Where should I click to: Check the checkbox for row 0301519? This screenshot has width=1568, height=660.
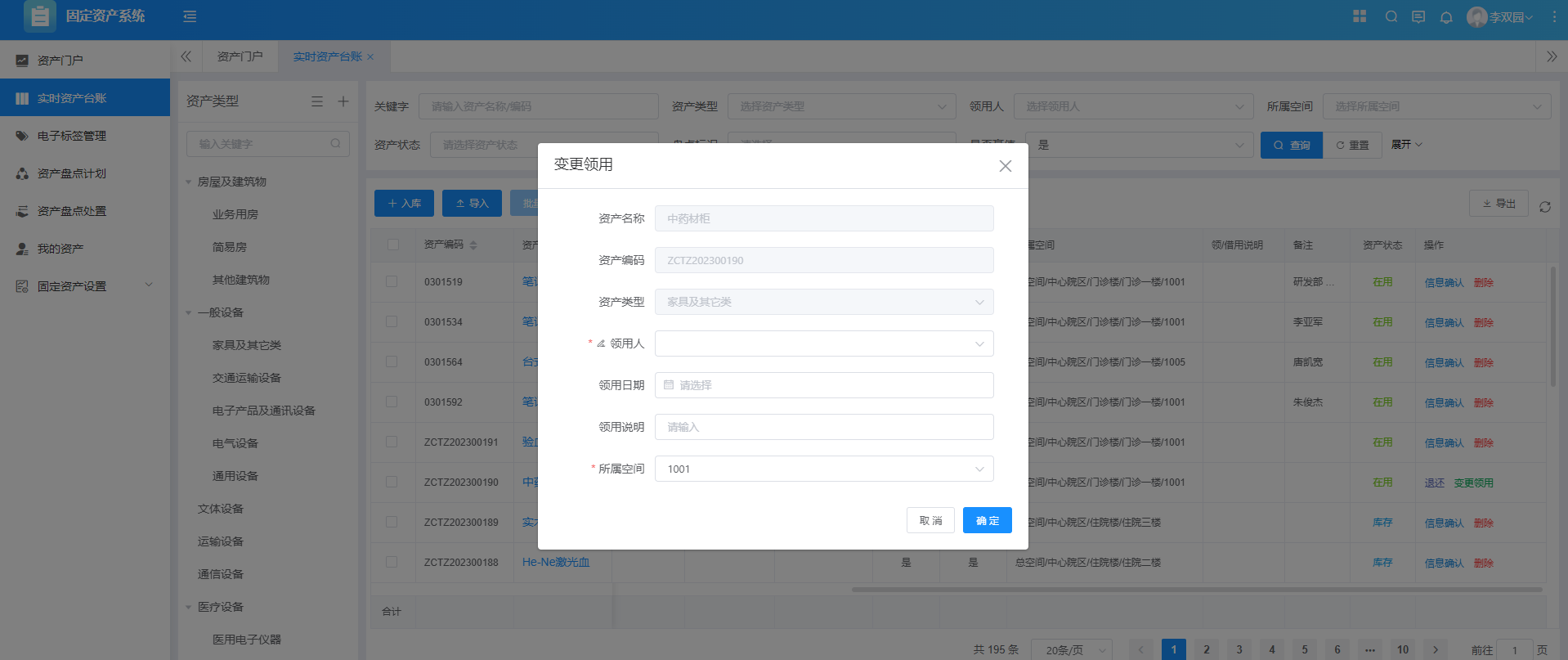click(392, 281)
